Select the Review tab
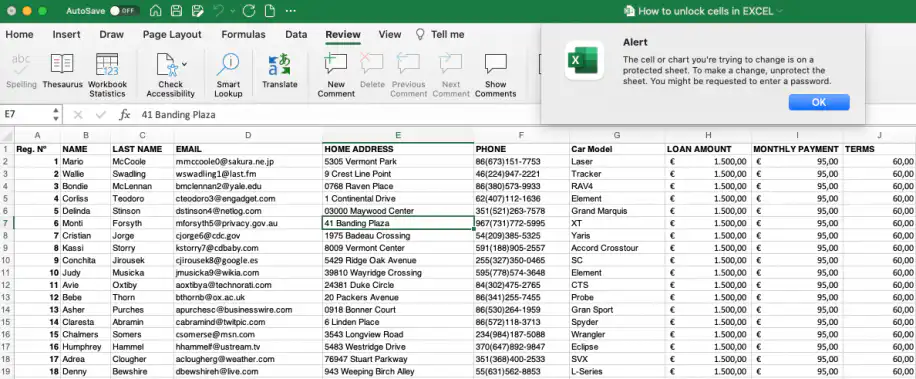916x379 pixels. coord(343,34)
